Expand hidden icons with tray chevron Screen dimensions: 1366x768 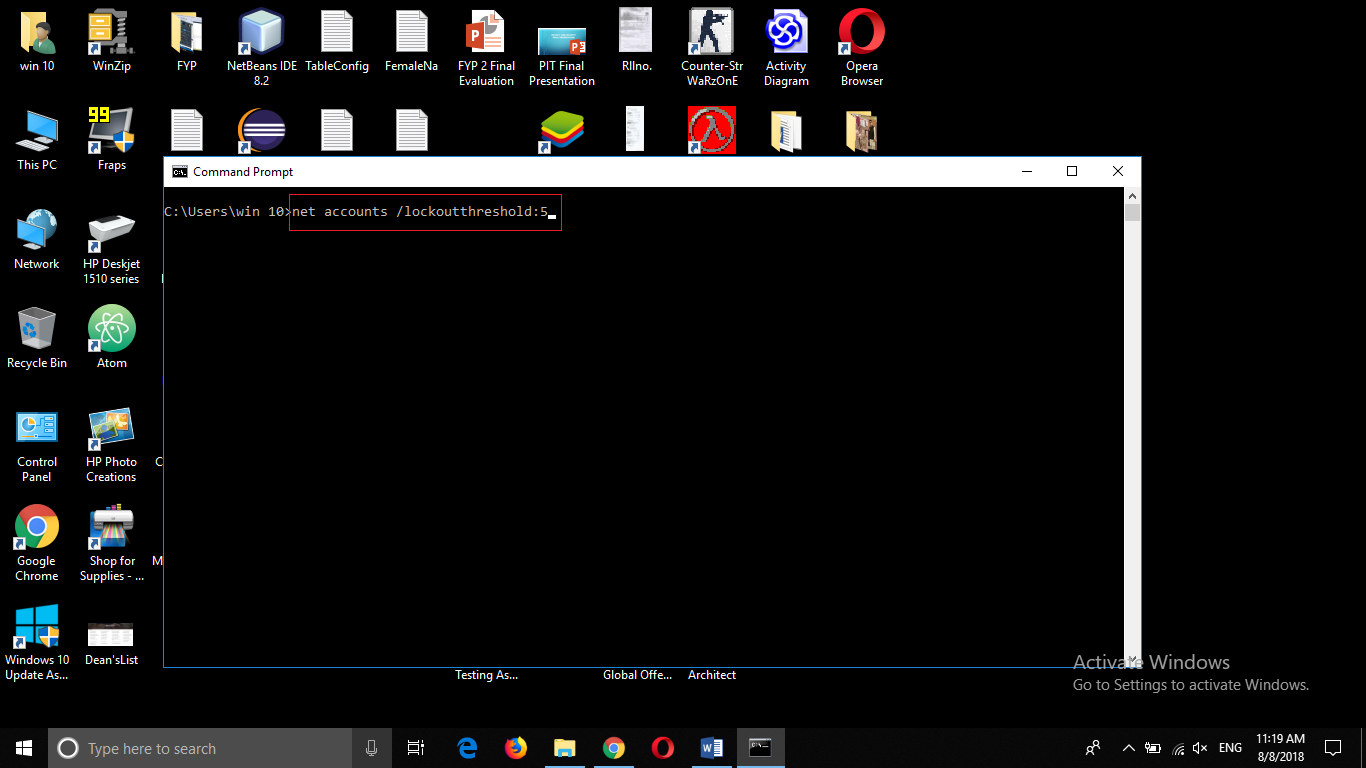tap(1128, 747)
